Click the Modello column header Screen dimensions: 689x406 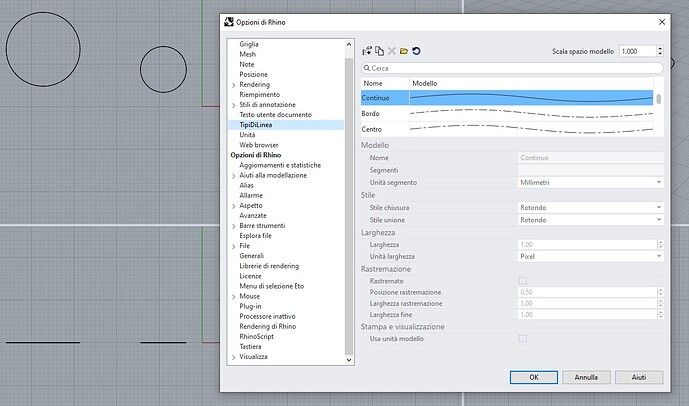click(531, 83)
